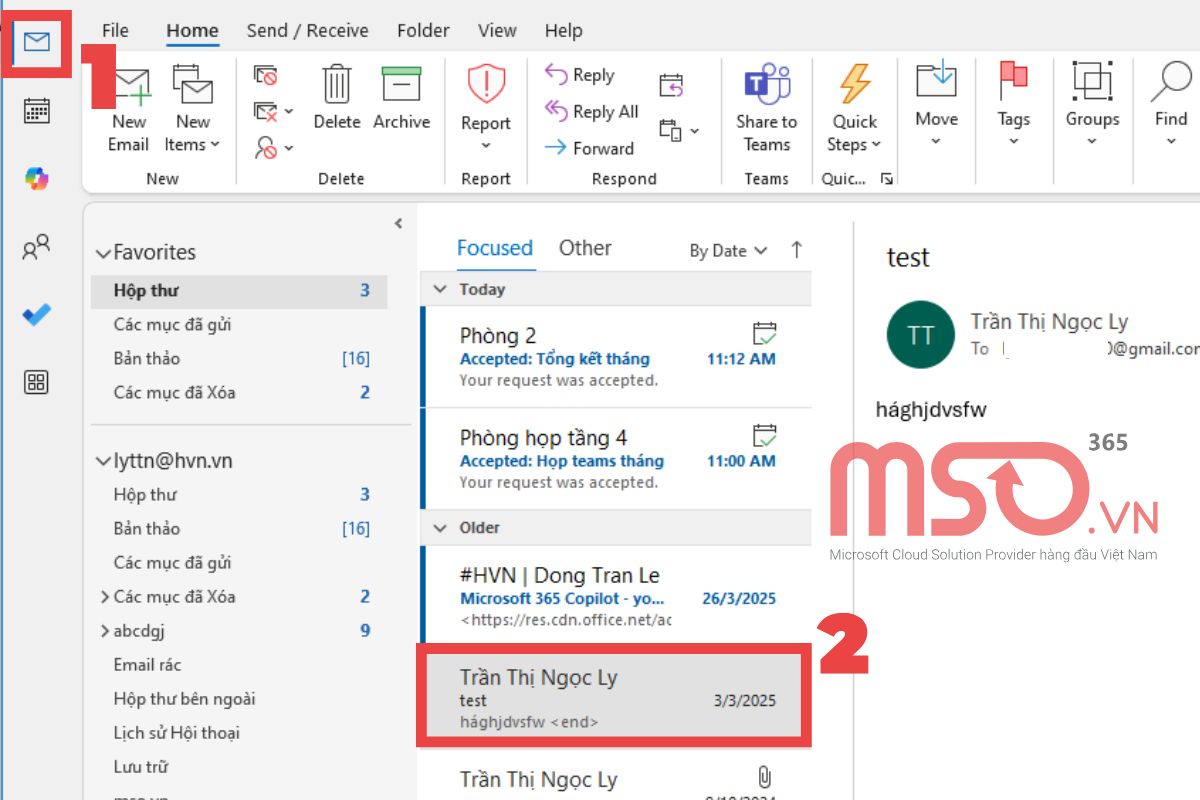
Task: Click the Junk block sender icon
Action: click(265, 147)
